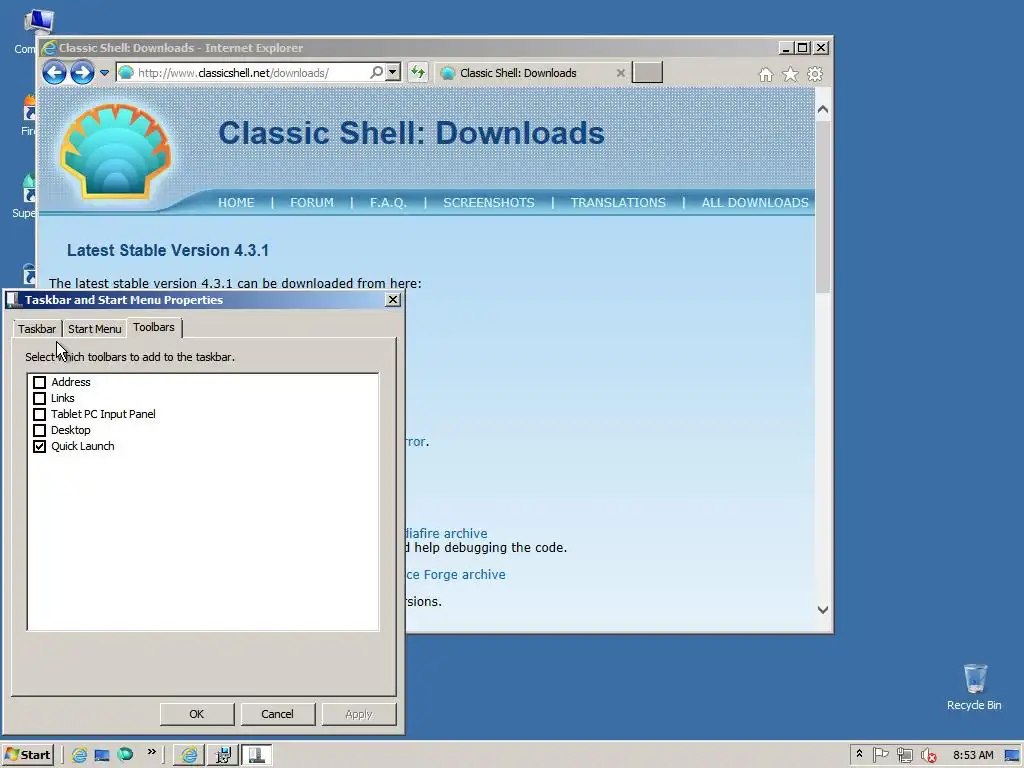This screenshot has width=1024, height=768.
Task: Maximize the Internet Explorer window
Action: click(803, 48)
